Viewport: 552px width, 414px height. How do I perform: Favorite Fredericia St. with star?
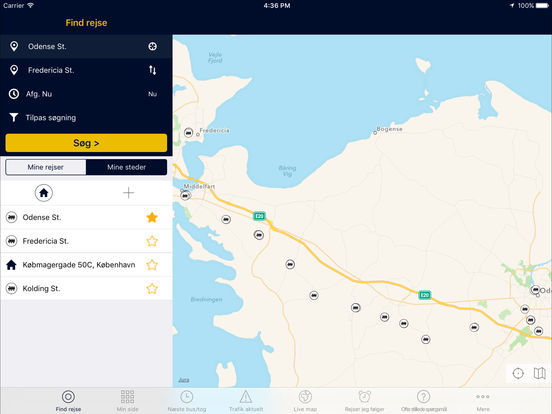pyautogui.click(x=152, y=241)
